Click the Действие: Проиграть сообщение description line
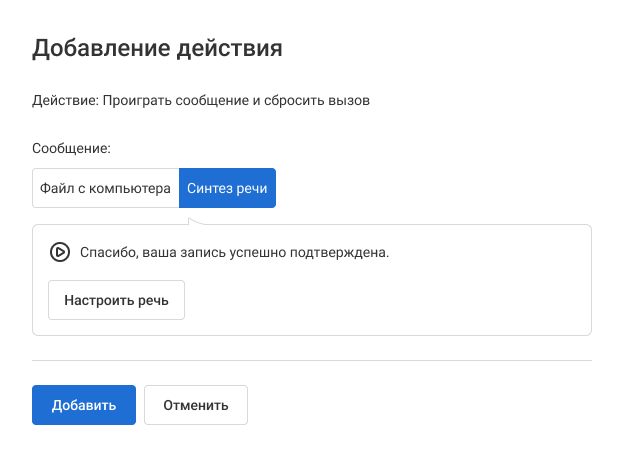This screenshot has height=457, width=624. click(201, 101)
